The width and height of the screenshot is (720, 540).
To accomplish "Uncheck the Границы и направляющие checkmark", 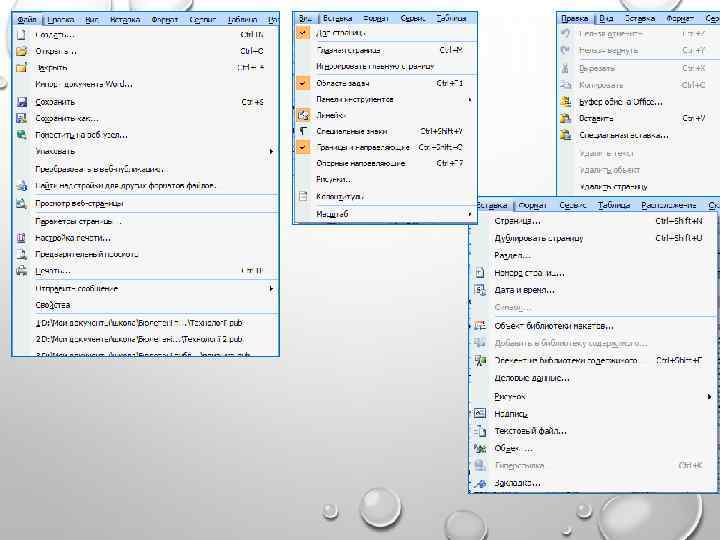I will coord(303,147).
